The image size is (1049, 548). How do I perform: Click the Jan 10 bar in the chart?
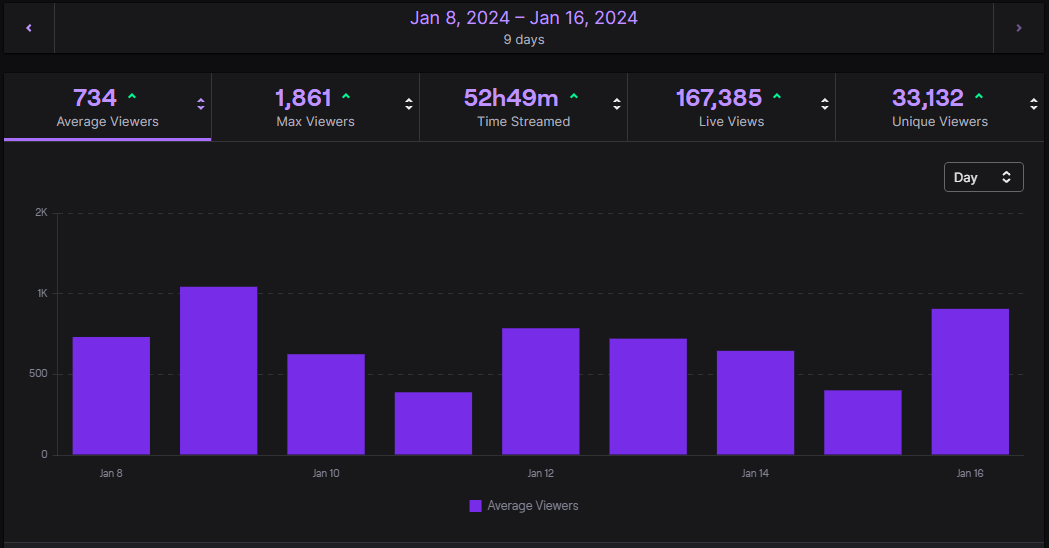[x=326, y=405]
